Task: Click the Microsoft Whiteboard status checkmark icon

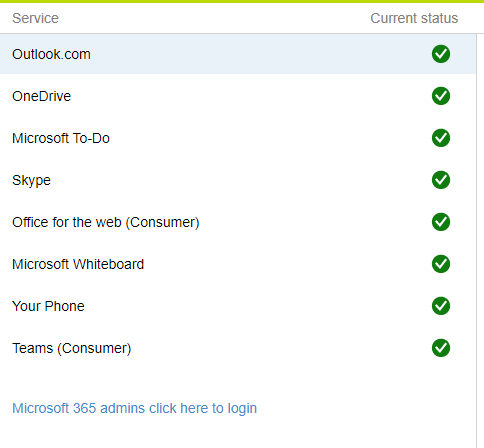Action: (441, 264)
